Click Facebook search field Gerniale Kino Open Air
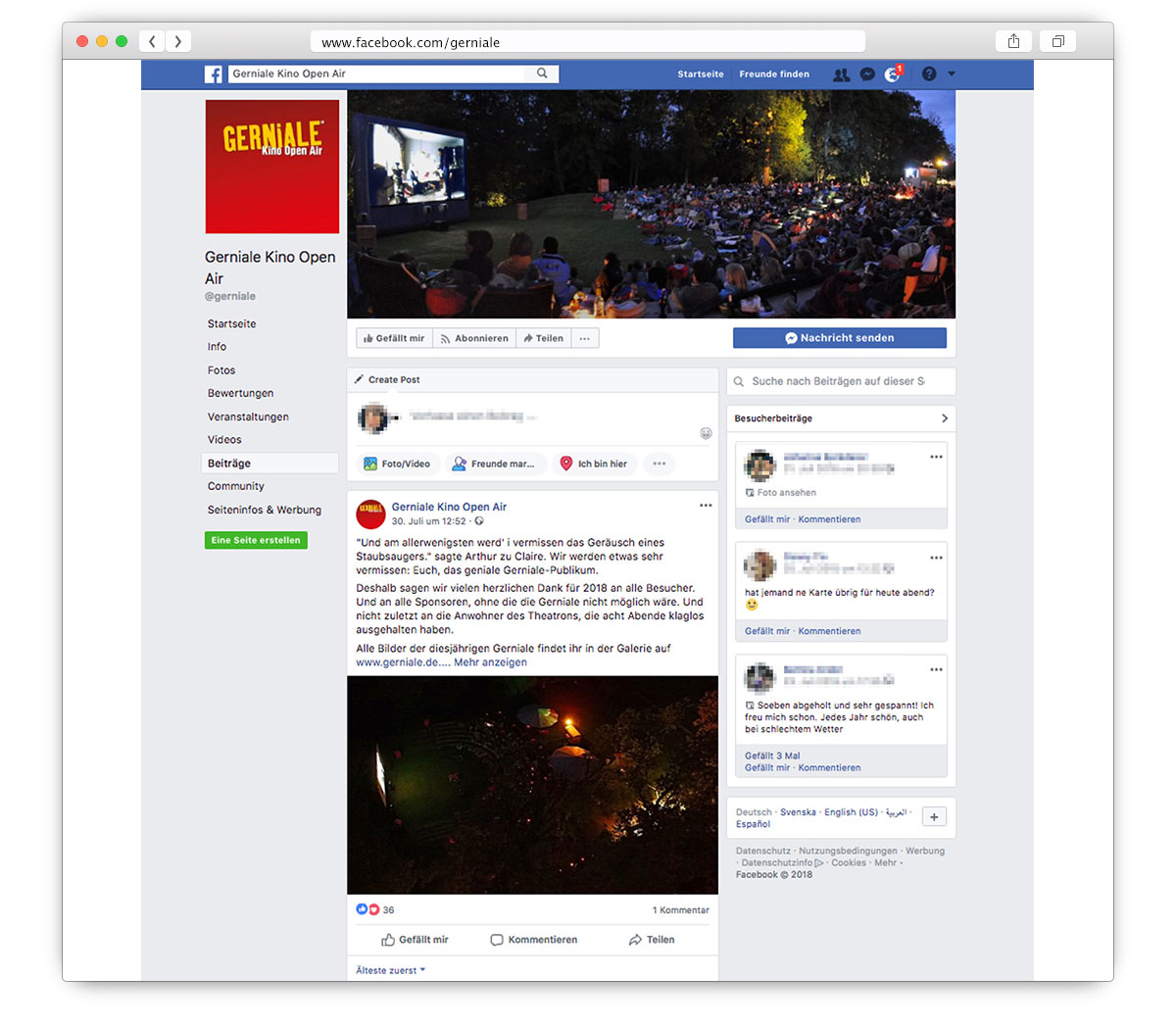Viewport: 1176px width, 1026px height. click(x=377, y=73)
